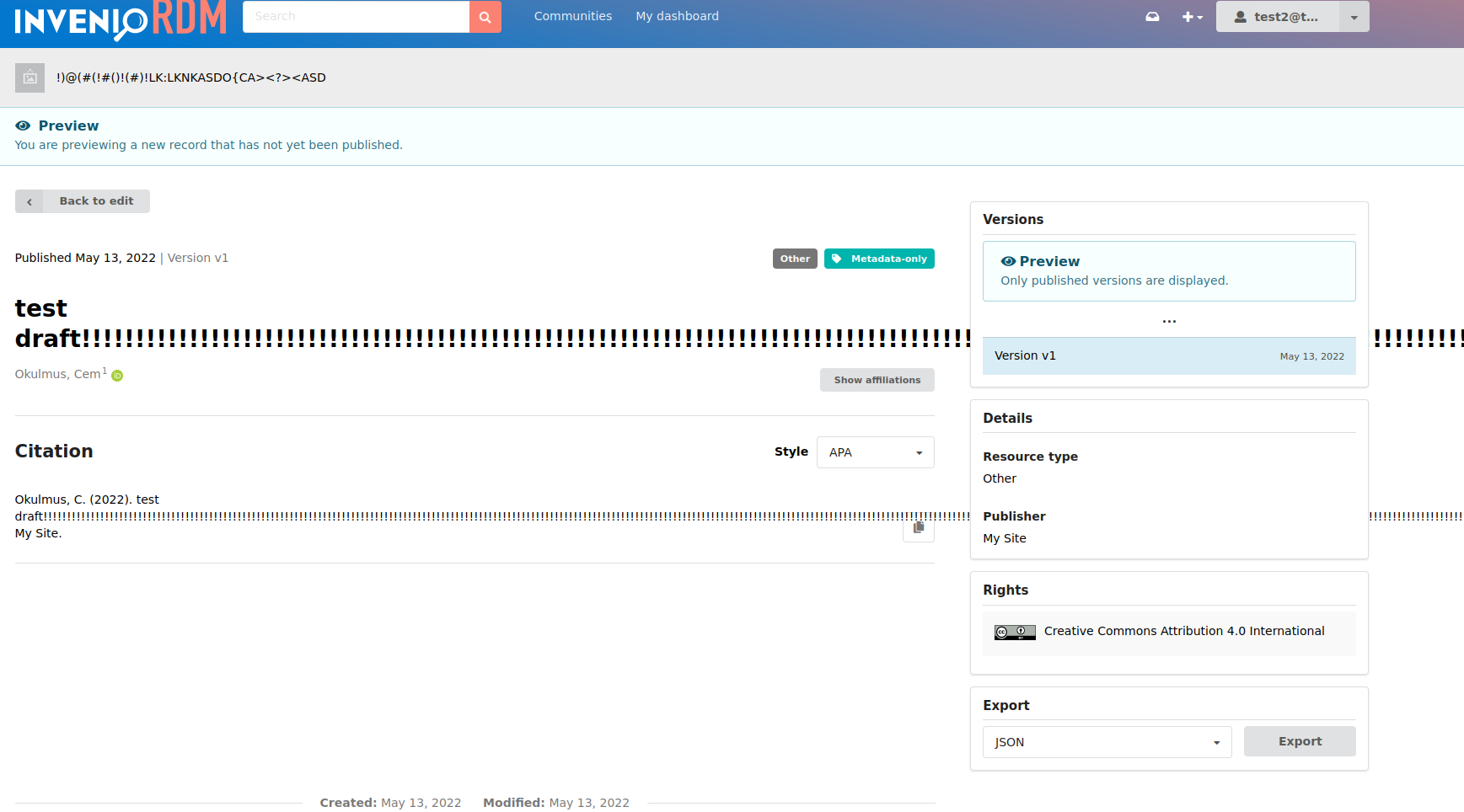Click the community avatar icon beside the record title

[x=29, y=77]
